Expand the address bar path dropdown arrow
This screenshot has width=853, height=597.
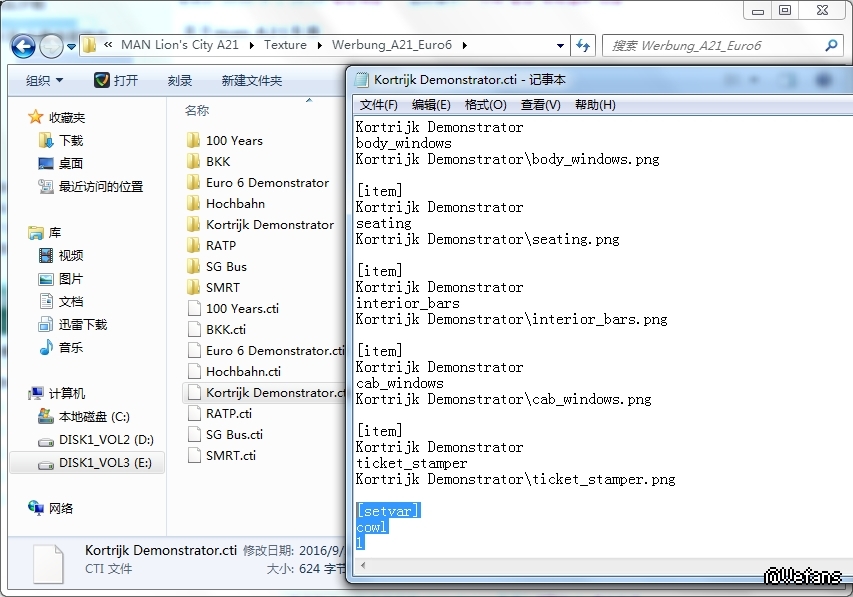(x=560, y=46)
